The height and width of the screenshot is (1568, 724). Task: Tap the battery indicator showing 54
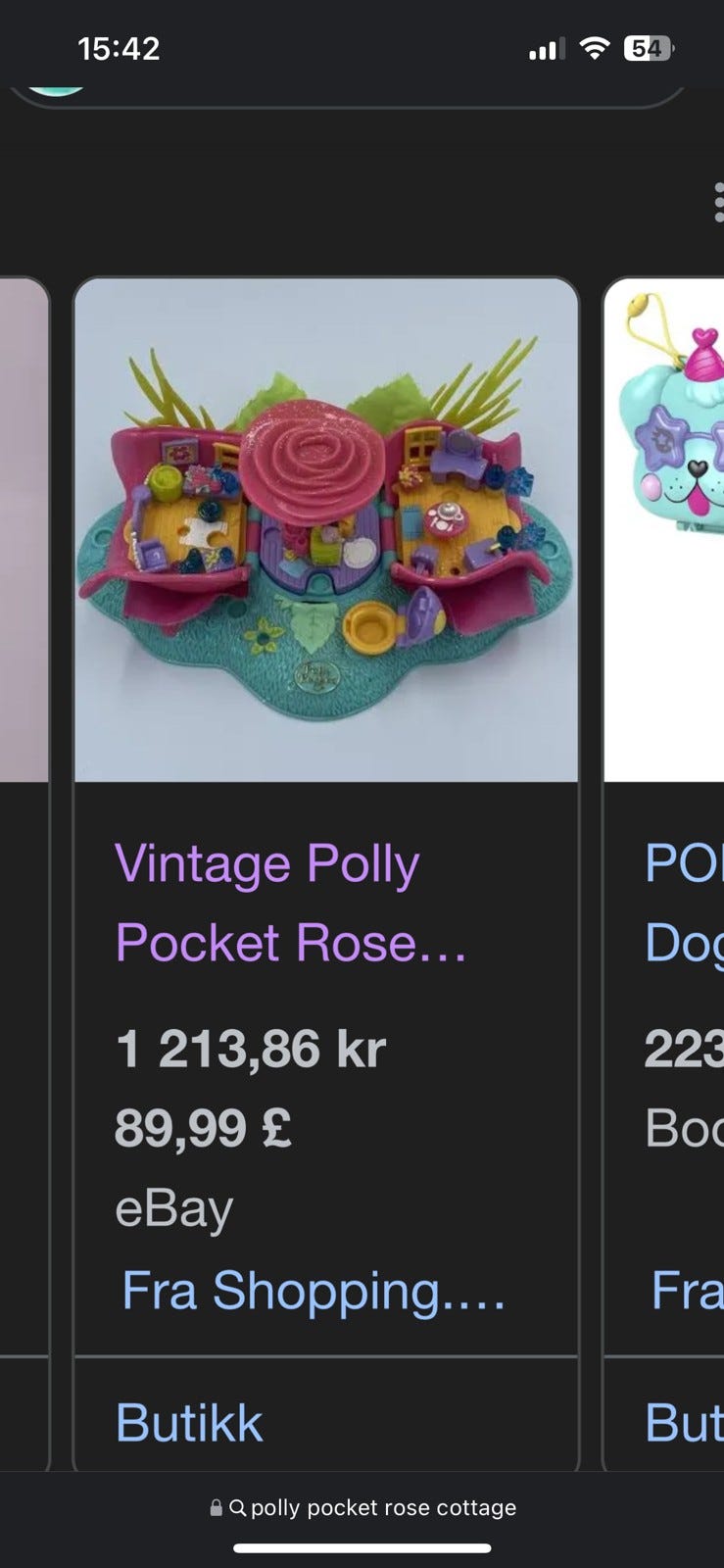(x=649, y=48)
